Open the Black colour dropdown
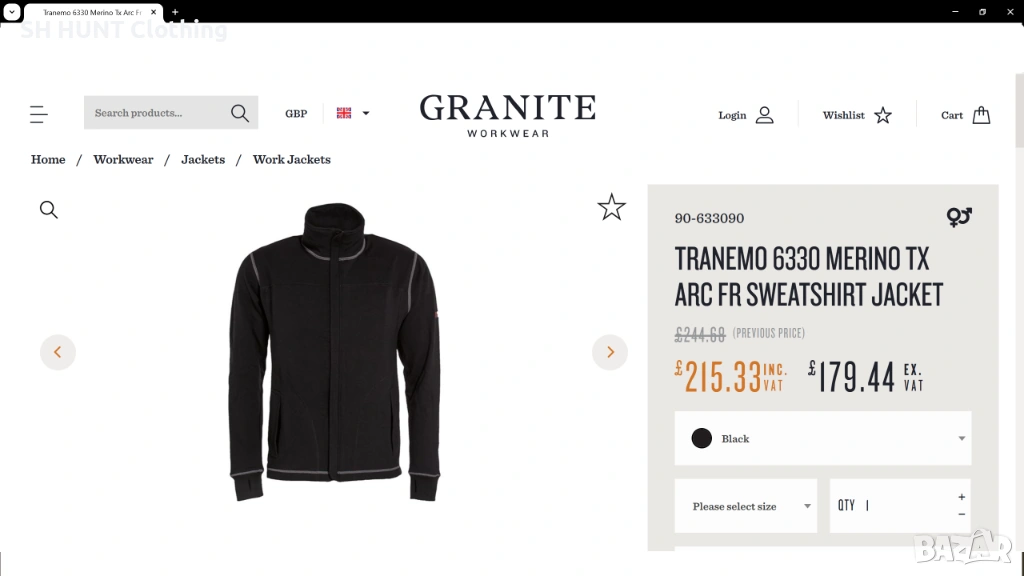This screenshot has height=576, width=1024. [823, 438]
